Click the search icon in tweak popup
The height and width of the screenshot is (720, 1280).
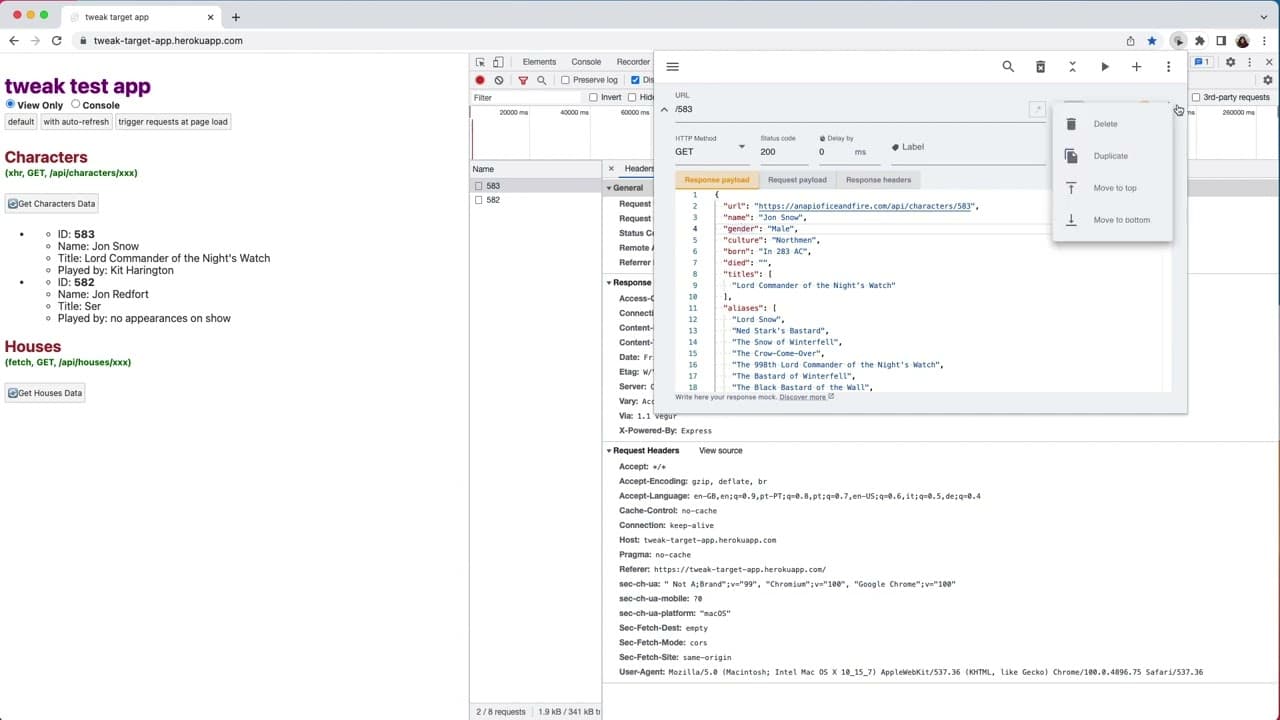[1008, 67]
